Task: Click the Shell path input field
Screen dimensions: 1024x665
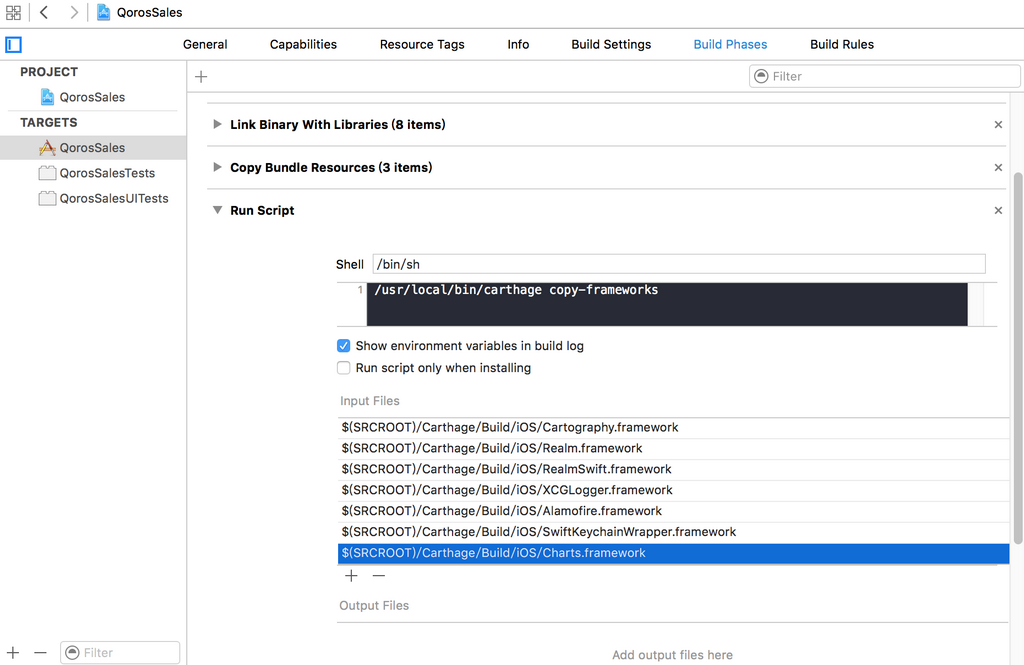Action: [x=678, y=264]
